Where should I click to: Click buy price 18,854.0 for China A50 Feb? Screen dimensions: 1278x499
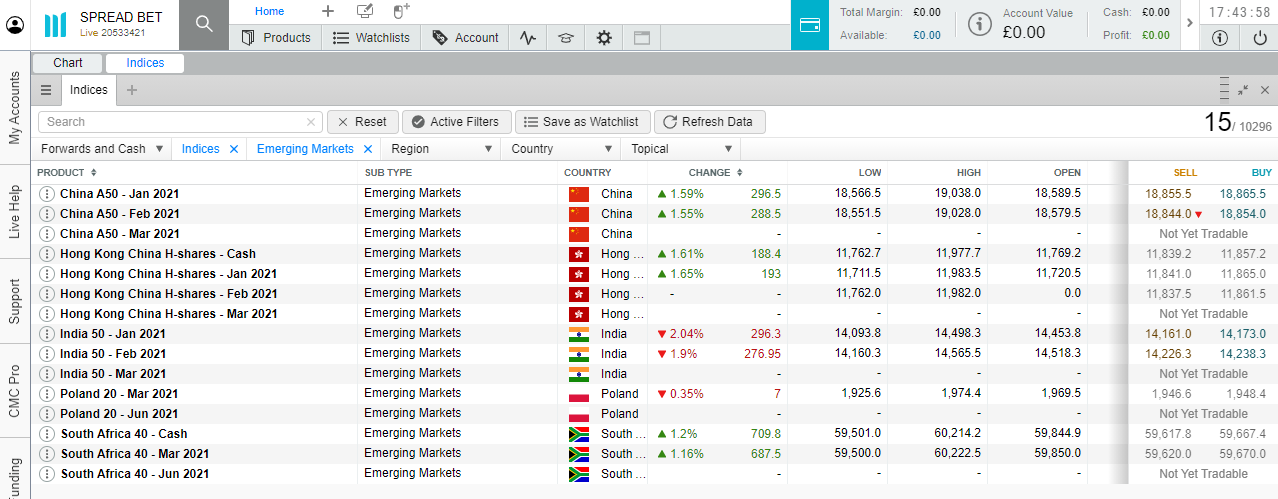(x=1242, y=214)
